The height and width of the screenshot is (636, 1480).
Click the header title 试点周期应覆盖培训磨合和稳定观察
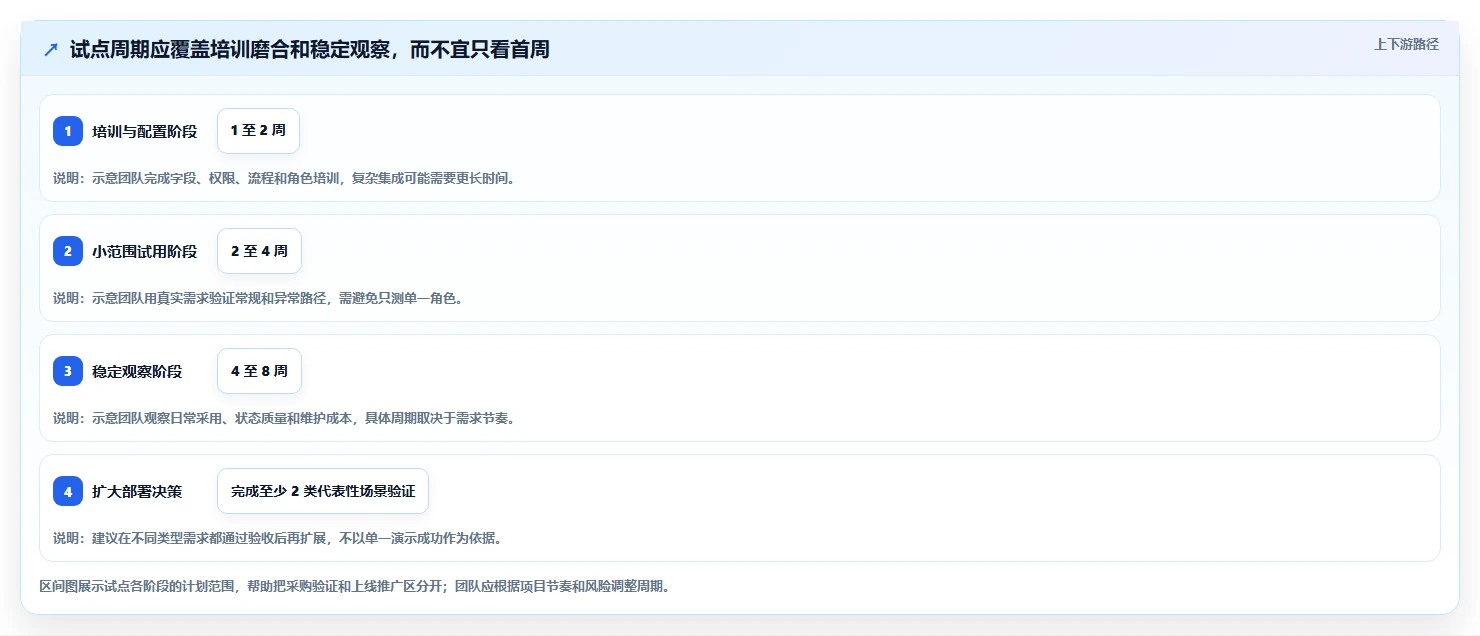pyautogui.click(x=310, y=49)
